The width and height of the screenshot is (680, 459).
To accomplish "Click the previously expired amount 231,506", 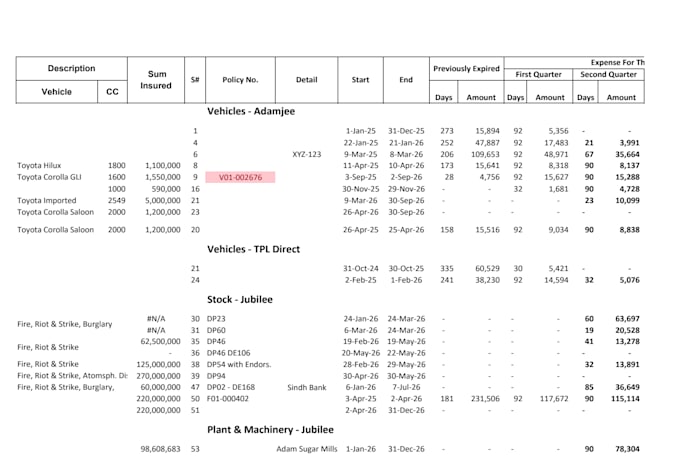I will tap(485, 398).
